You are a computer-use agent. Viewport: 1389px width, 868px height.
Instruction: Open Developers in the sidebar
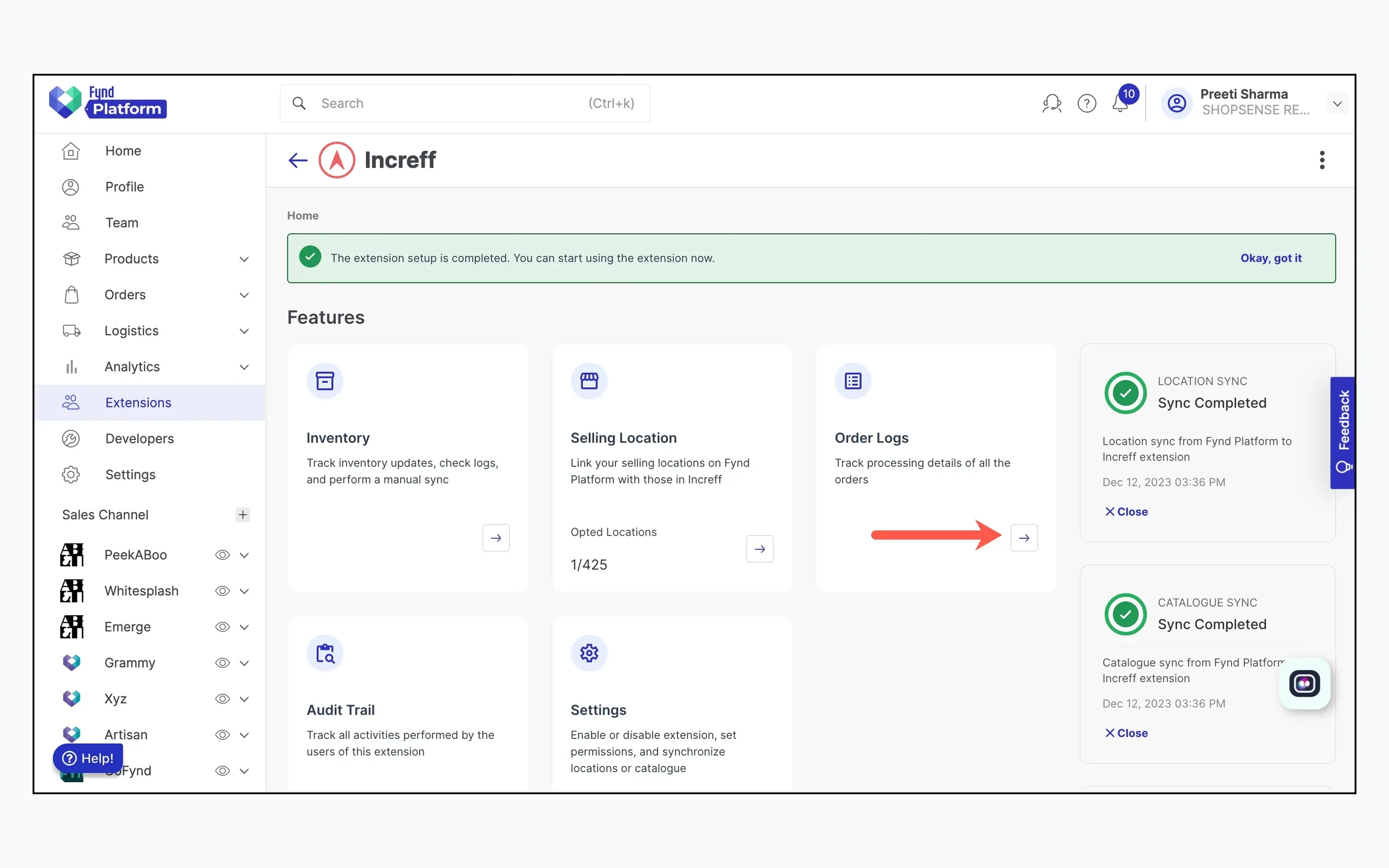pyautogui.click(x=150, y=438)
